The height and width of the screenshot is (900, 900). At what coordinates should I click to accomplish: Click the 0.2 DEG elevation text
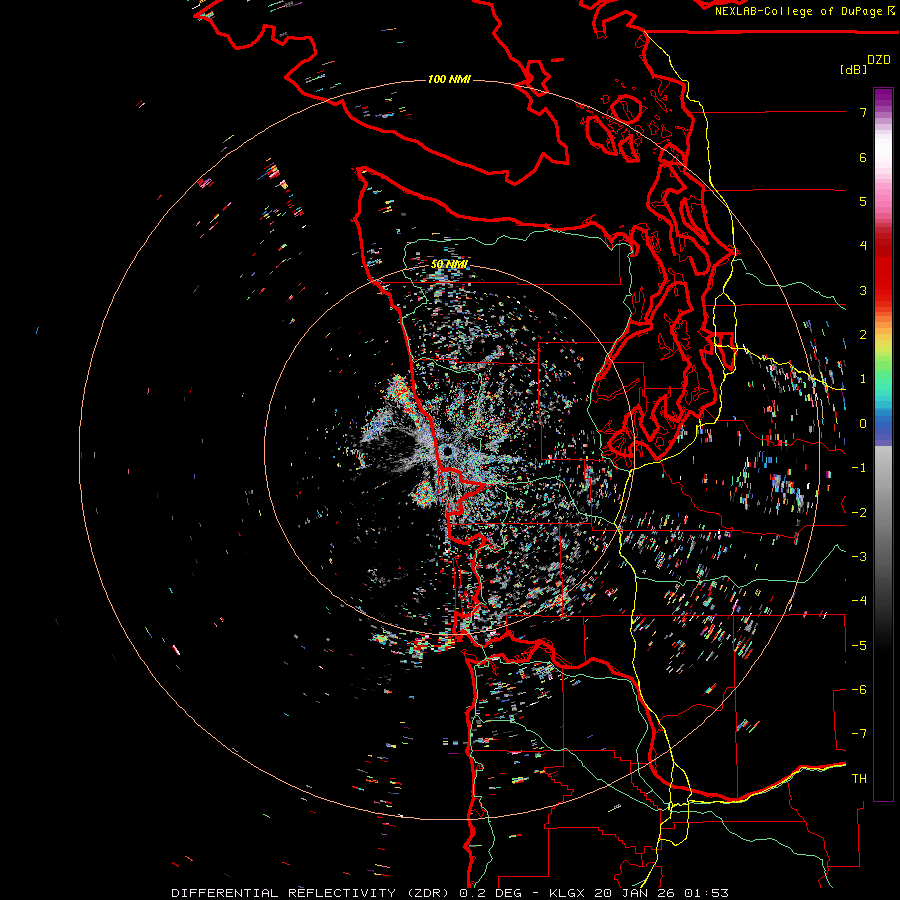tap(491, 893)
